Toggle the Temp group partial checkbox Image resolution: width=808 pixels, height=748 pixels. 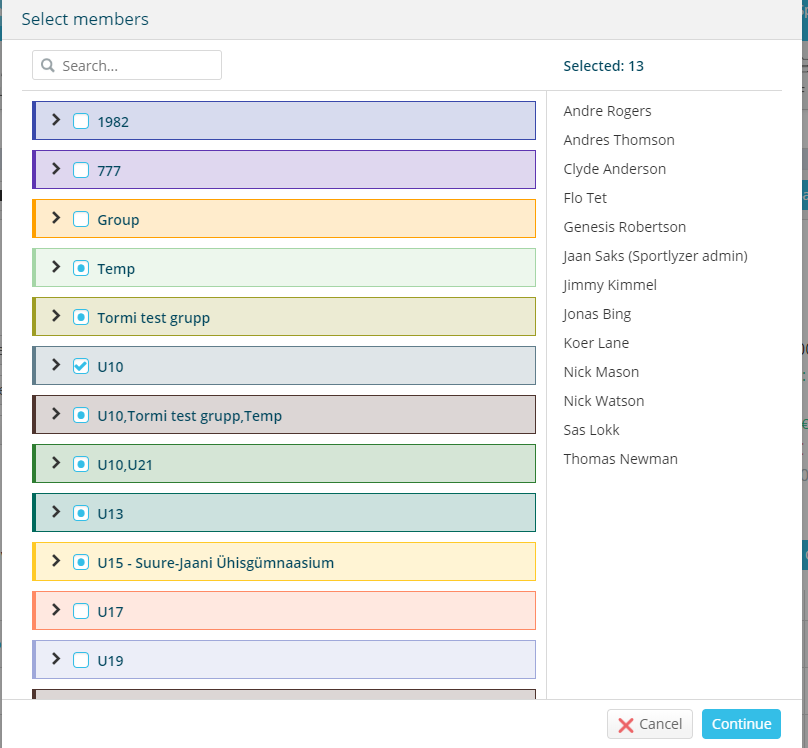point(81,268)
